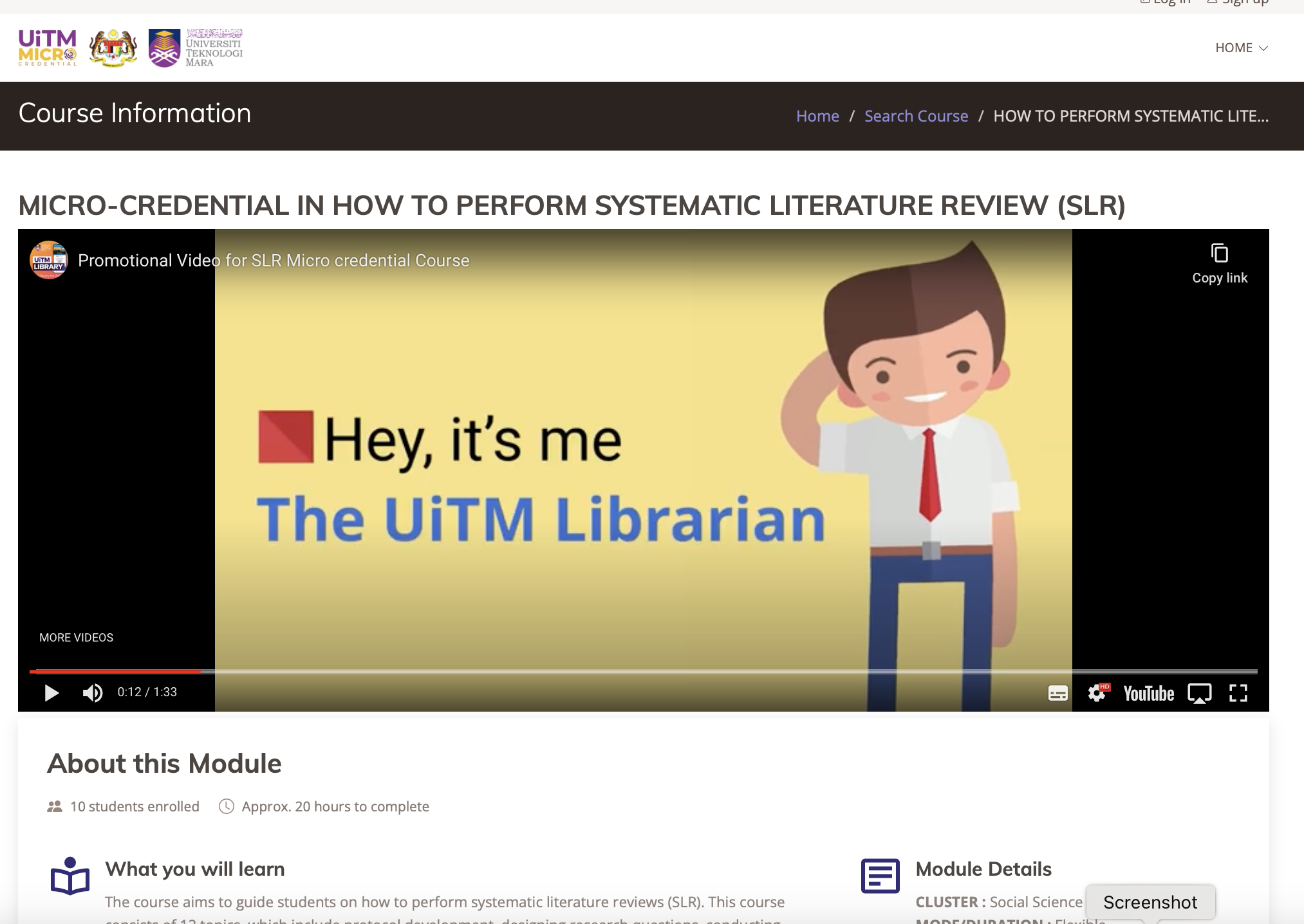This screenshot has width=1304, height=924.
Task: Expand the HOME dropdown menu
Action: [1241, 48]
